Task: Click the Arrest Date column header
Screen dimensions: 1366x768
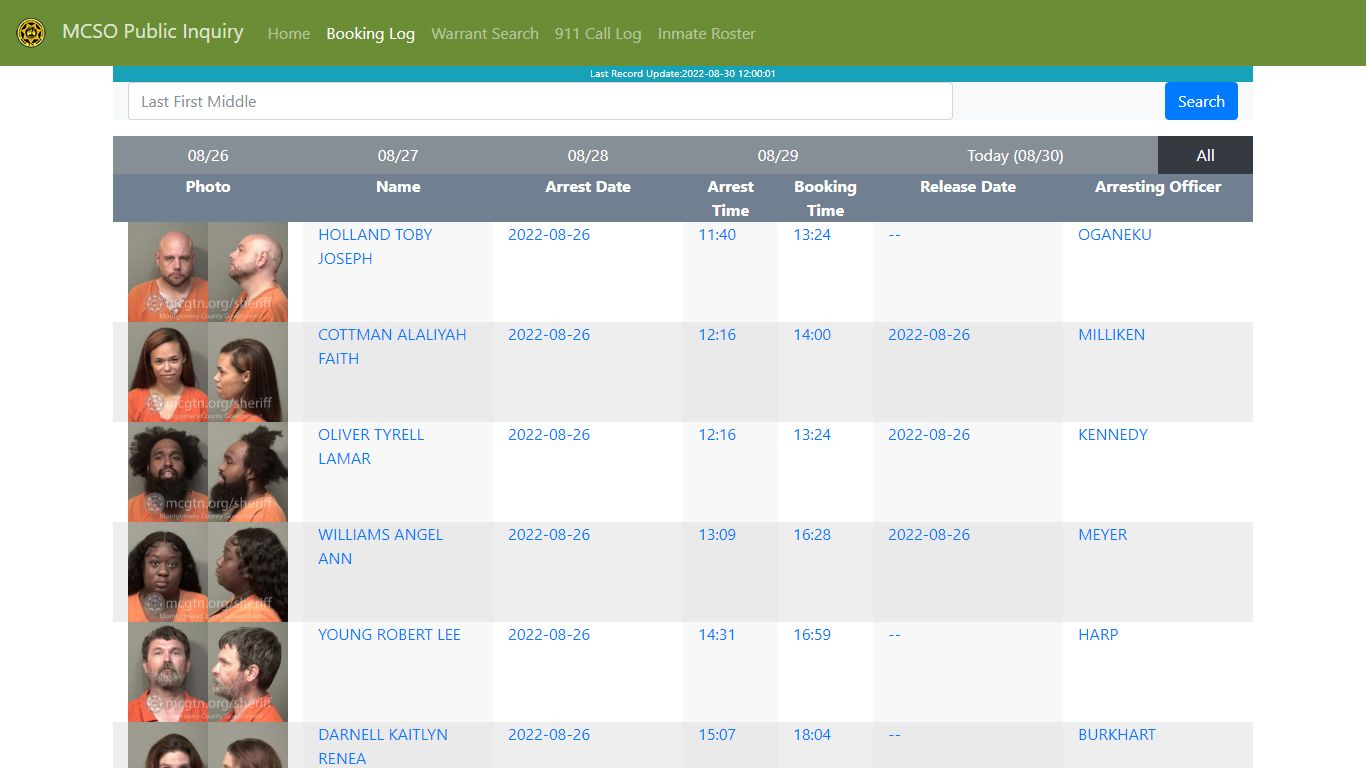Action: pos(588,186)
